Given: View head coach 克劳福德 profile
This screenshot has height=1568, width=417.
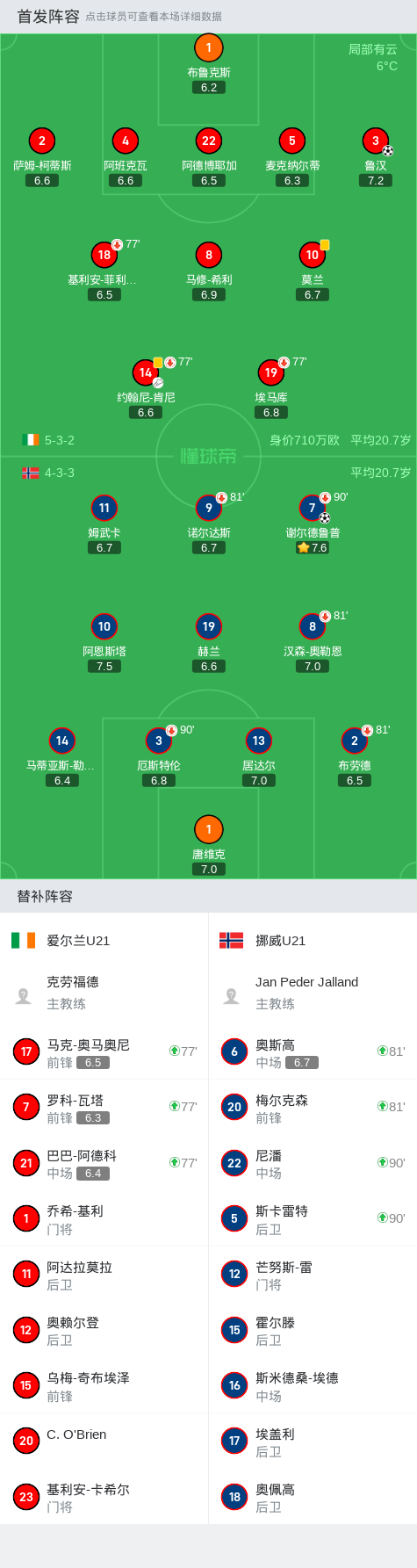Looking at the screenshot, I should click(x=104, y=993).
